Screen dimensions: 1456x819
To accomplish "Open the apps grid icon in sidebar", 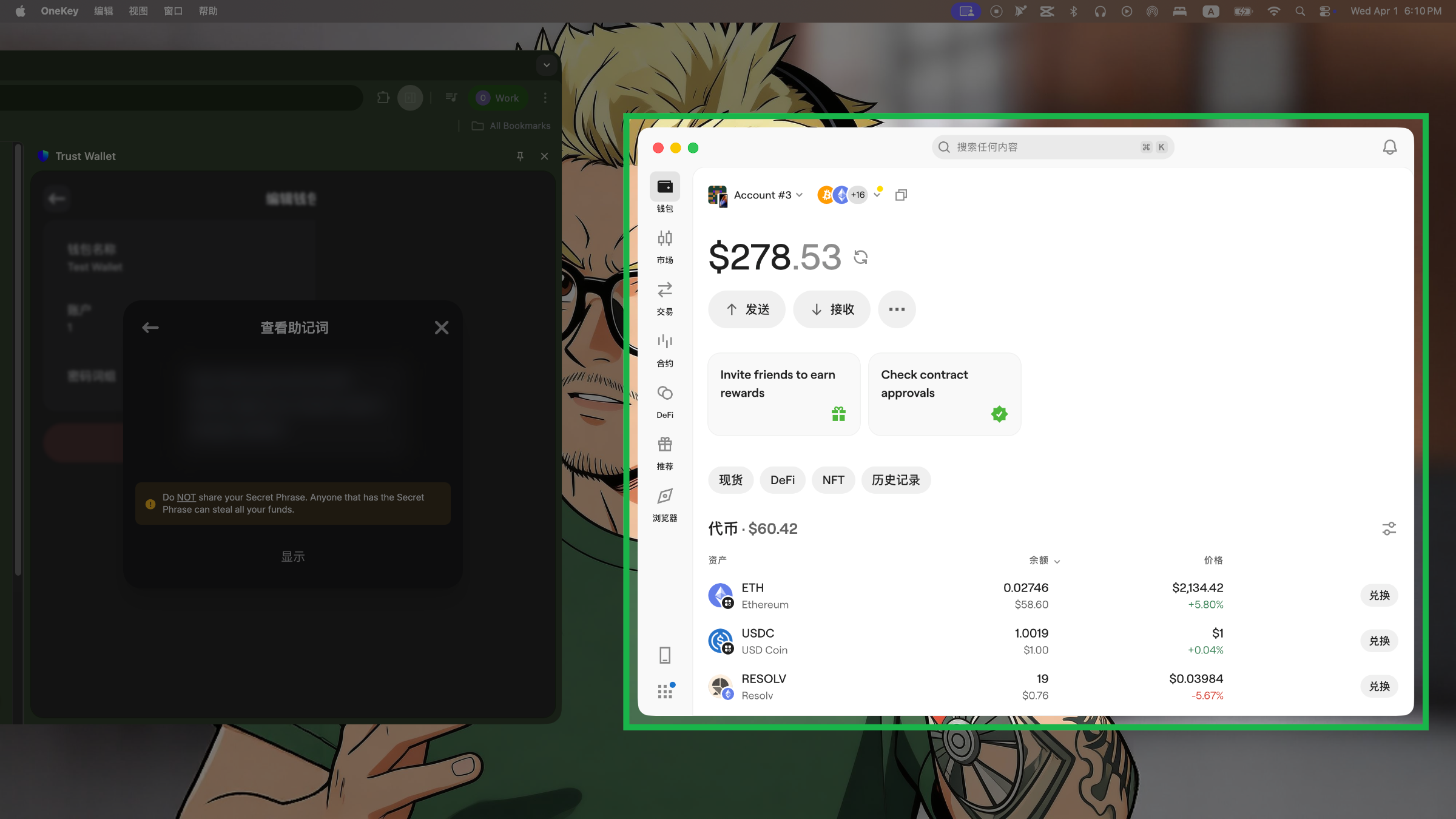I will [666, 691].
